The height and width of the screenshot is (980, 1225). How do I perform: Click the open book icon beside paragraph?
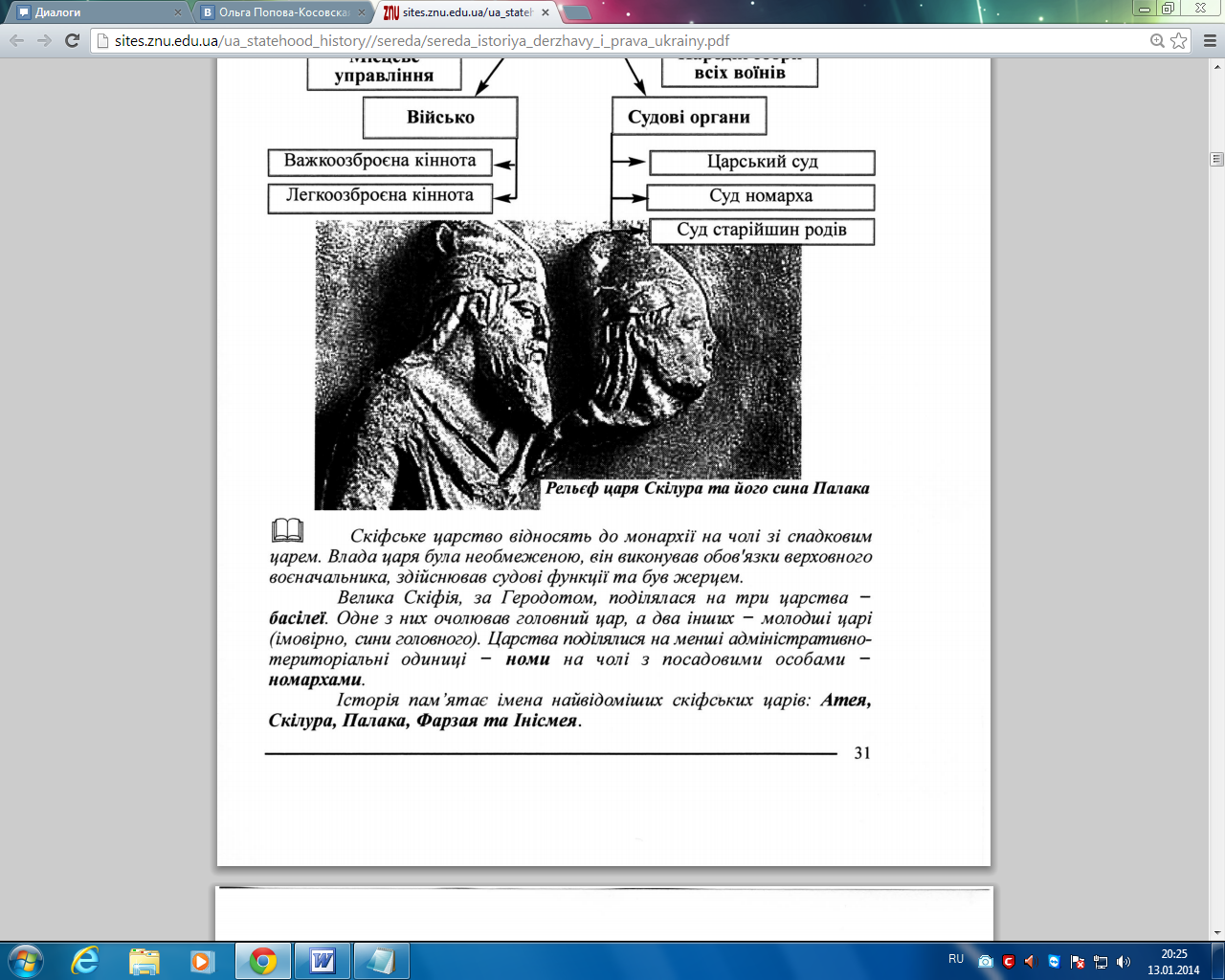pyautogui.click(x=287, y=530)
